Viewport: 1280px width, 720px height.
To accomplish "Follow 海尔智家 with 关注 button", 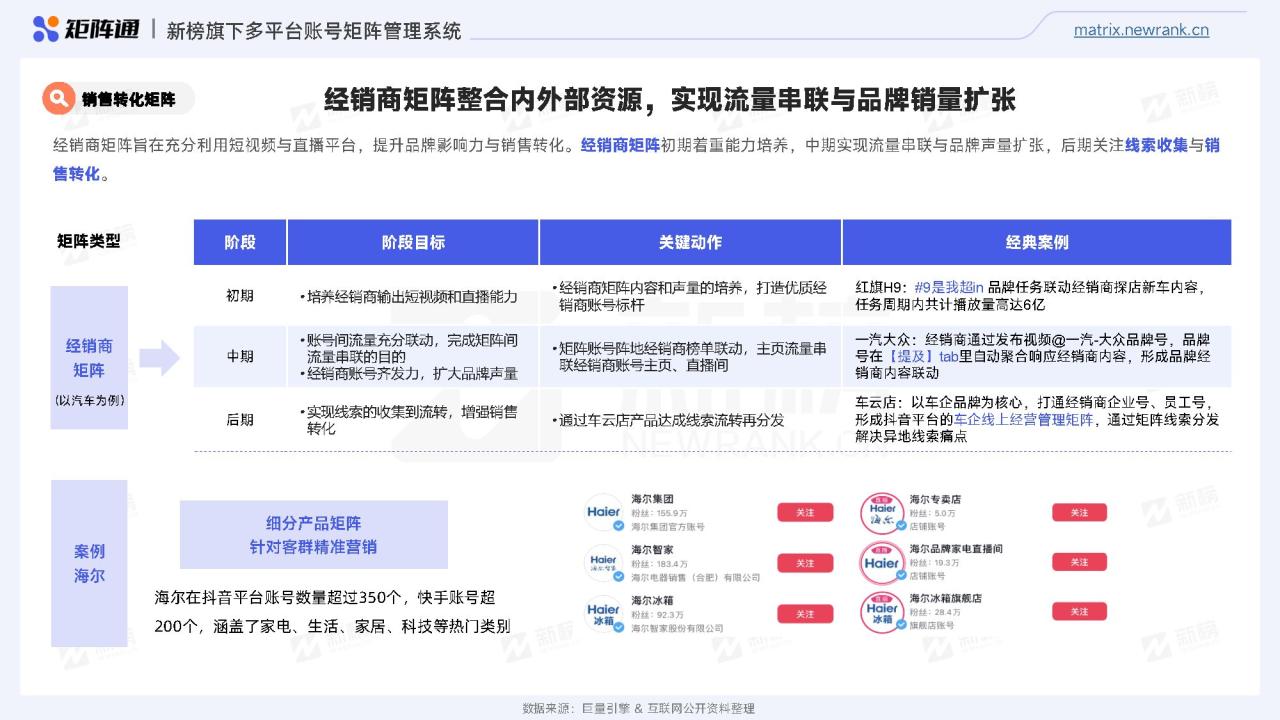I will click(x=805, y=563).
